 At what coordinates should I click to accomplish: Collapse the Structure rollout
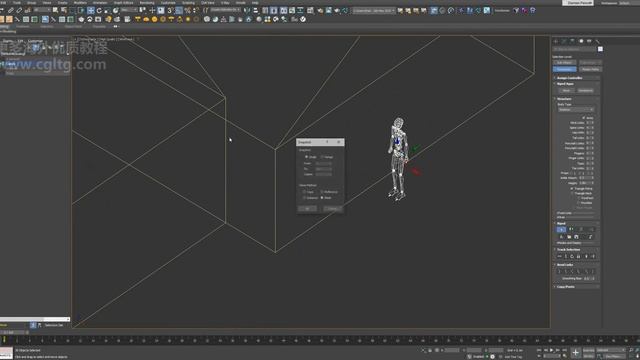point(564,99)
